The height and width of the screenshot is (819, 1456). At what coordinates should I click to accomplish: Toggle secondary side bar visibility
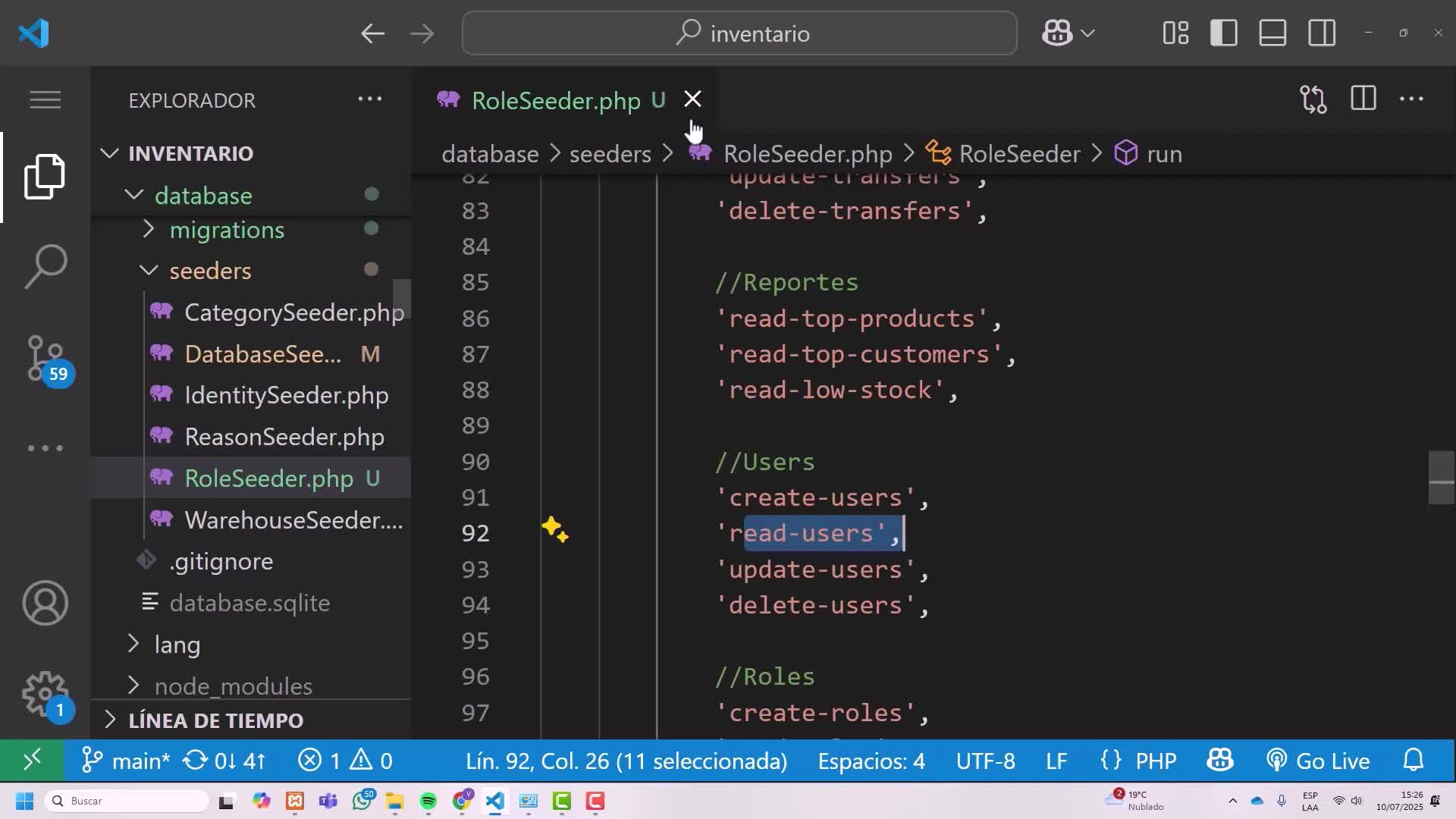click(x=1322, y=33)
